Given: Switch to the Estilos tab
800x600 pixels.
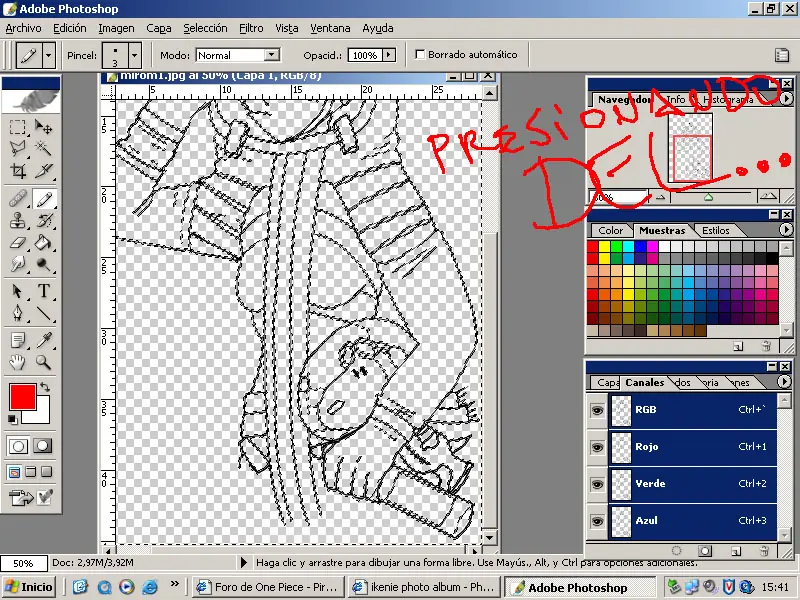Looking at the screenshot, I should pyautogui.click(x=715, y=231).
